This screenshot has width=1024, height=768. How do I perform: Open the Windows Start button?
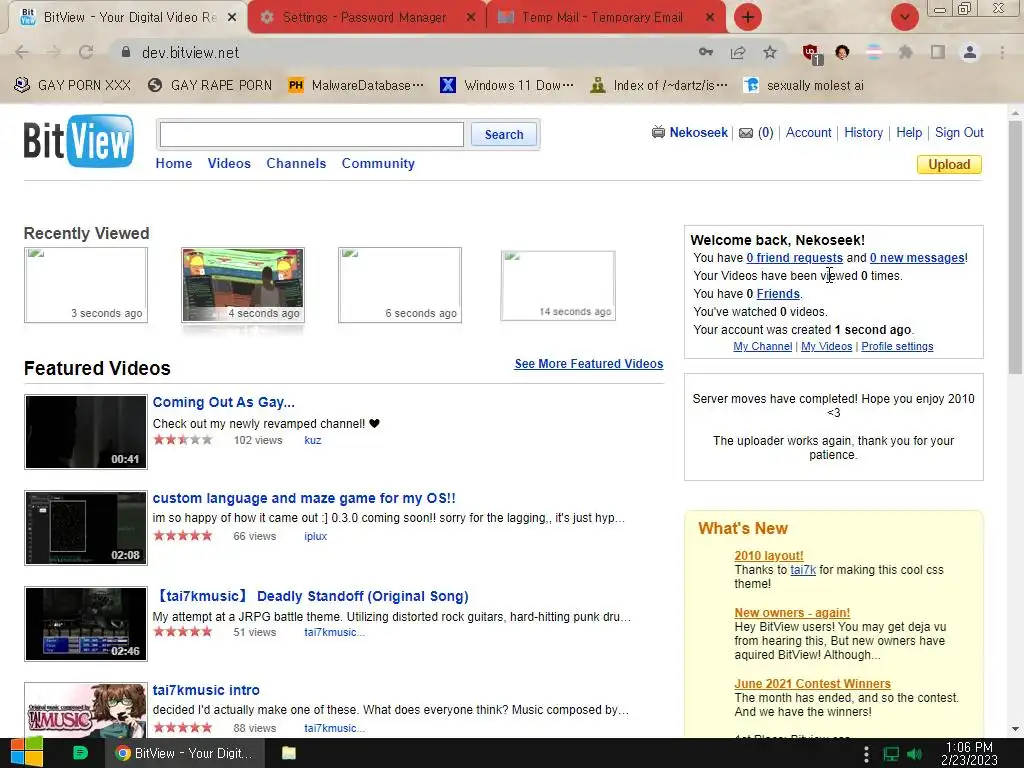[26, 753]
